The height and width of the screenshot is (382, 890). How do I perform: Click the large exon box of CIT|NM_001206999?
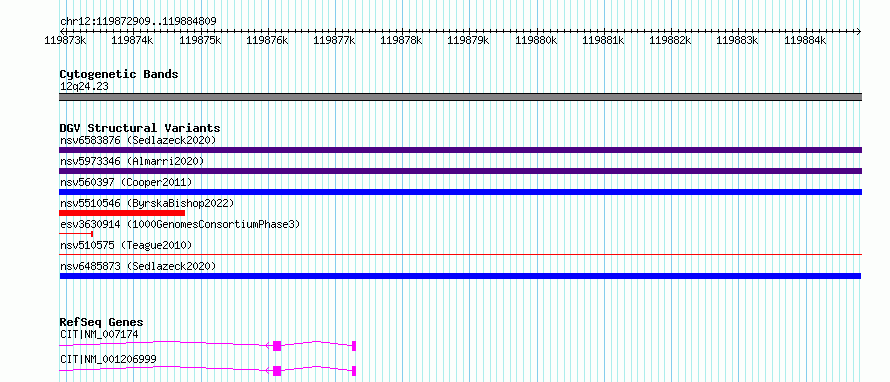pos(277,371)
